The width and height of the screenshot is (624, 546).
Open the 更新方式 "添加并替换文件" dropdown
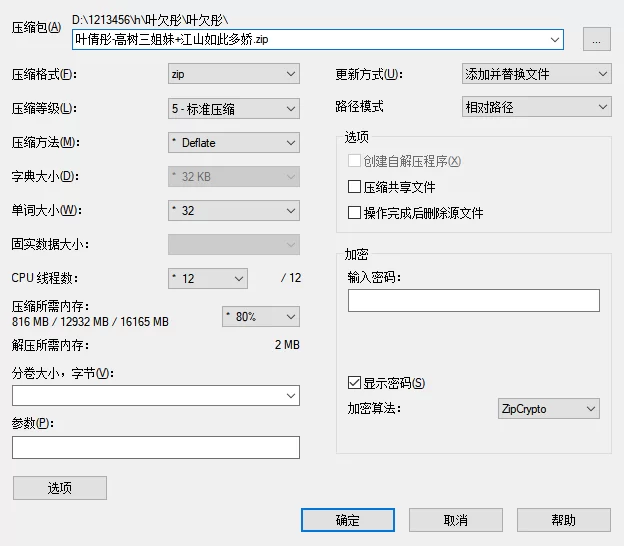click(x=536, y=74)
